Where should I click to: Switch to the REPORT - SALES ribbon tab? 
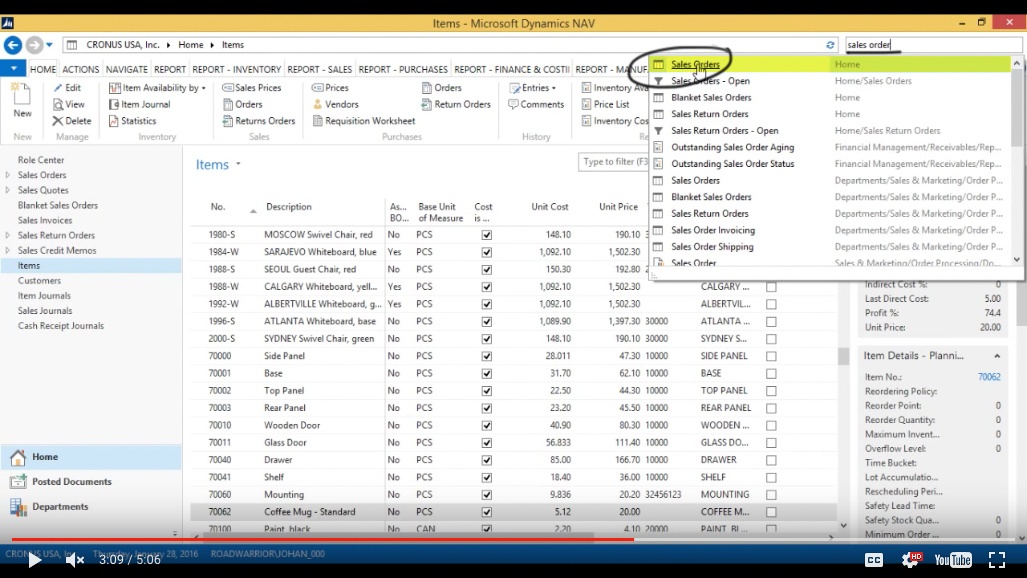(321, 69)
